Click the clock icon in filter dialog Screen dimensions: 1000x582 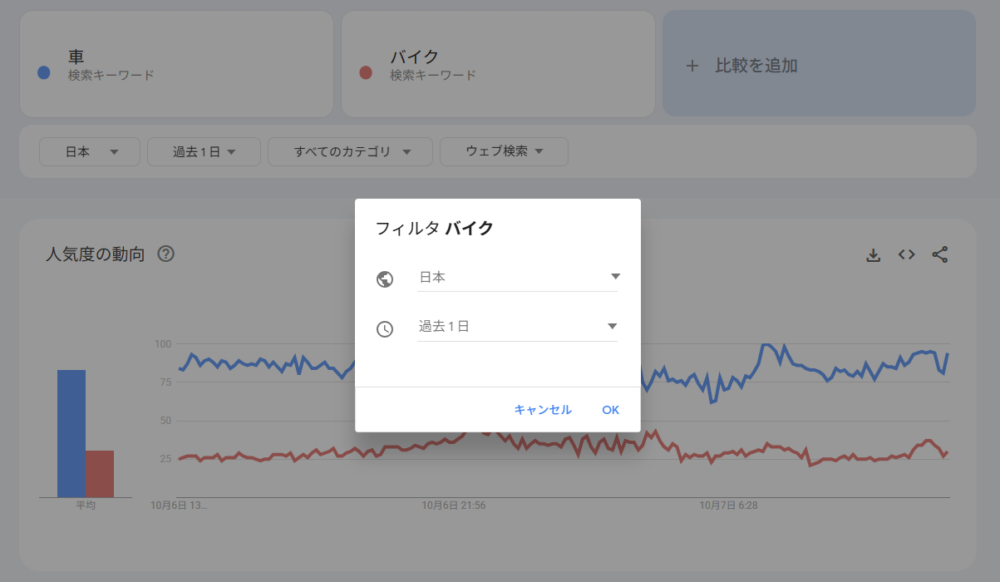(x=385, y=329)
